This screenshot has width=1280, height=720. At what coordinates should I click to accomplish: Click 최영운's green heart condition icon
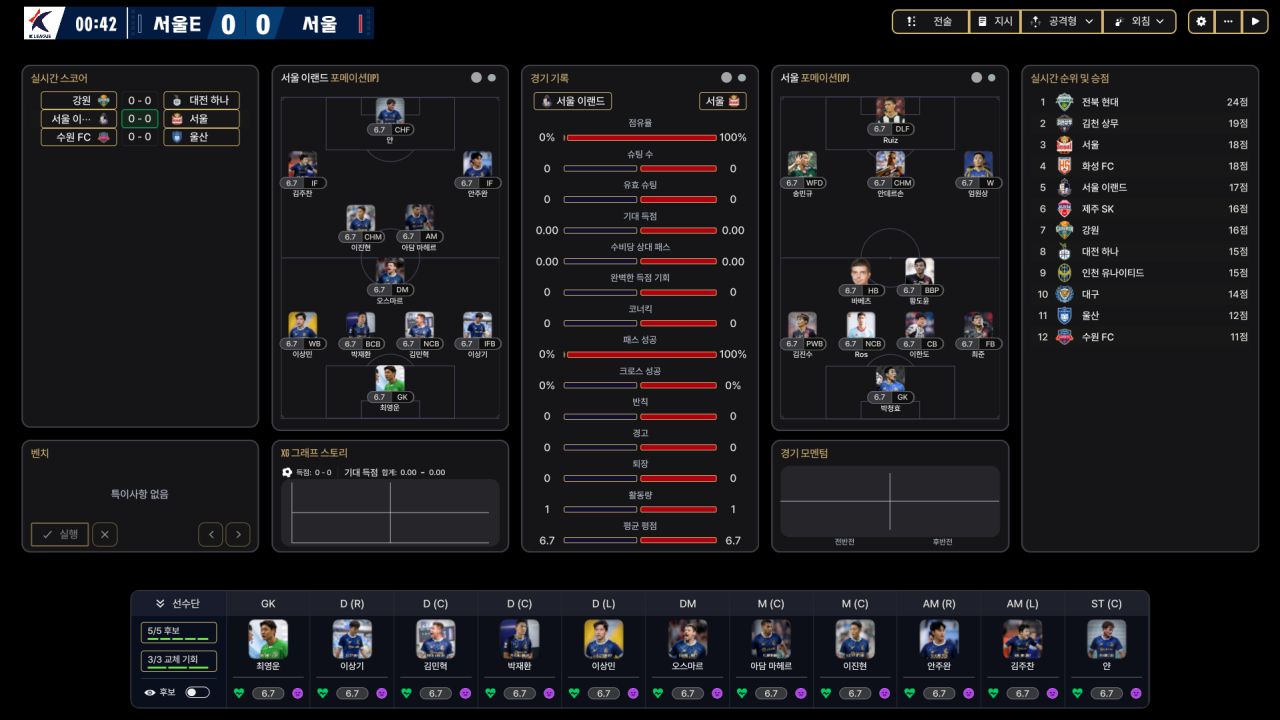pyautogui.click(x=239, y=693)
